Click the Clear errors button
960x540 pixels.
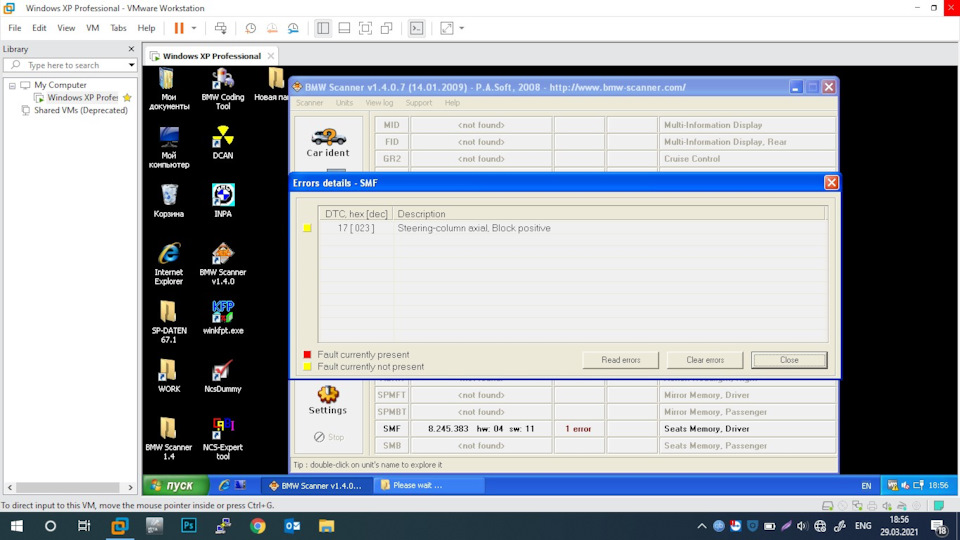point(705,360)
